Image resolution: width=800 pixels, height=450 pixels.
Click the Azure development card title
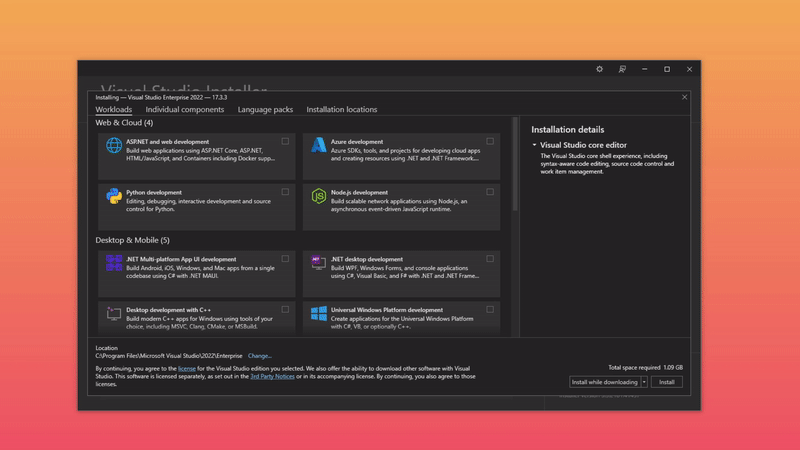pos(357,142)
